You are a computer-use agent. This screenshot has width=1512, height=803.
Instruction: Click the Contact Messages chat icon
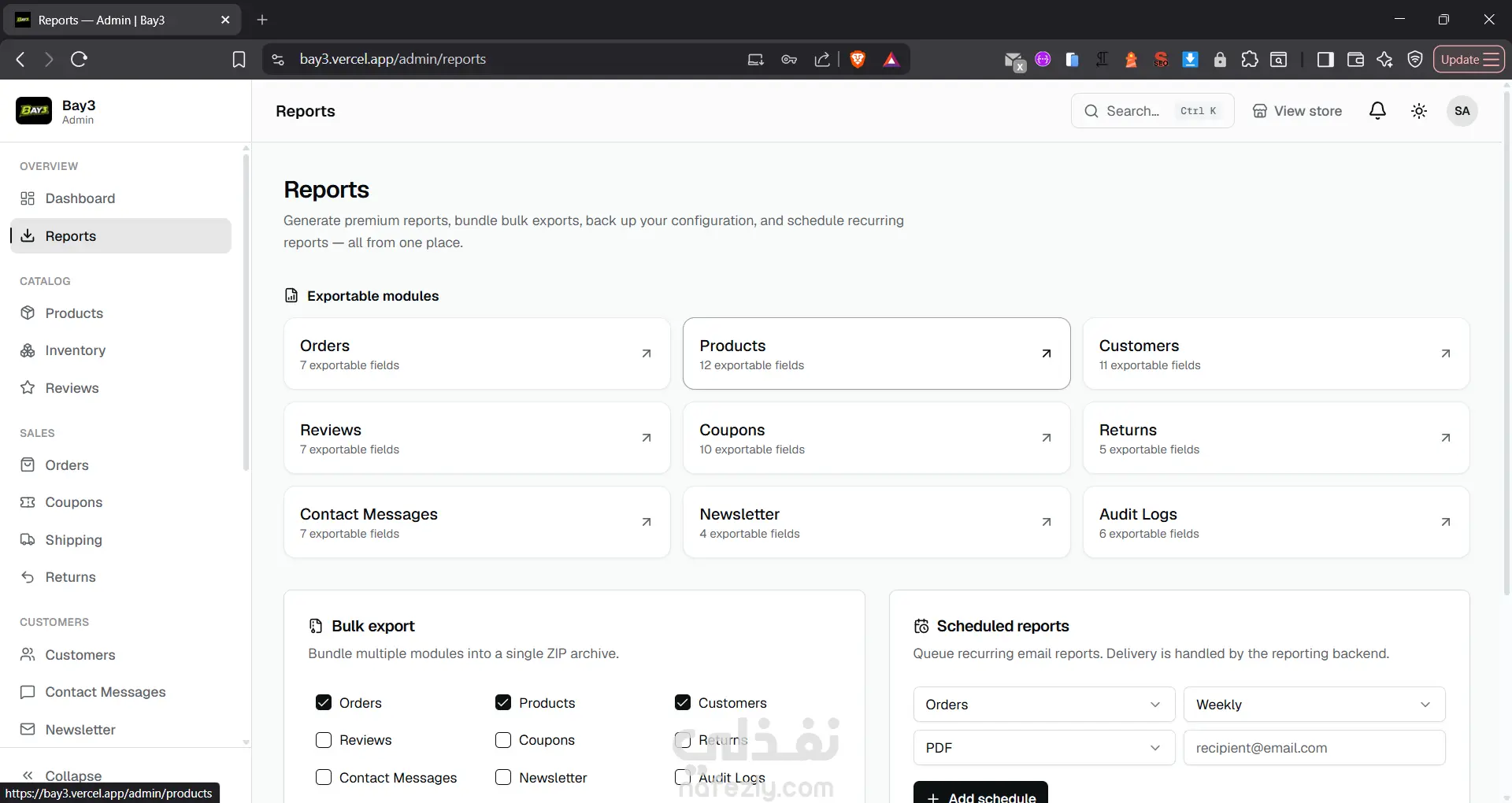pos(28,692)
